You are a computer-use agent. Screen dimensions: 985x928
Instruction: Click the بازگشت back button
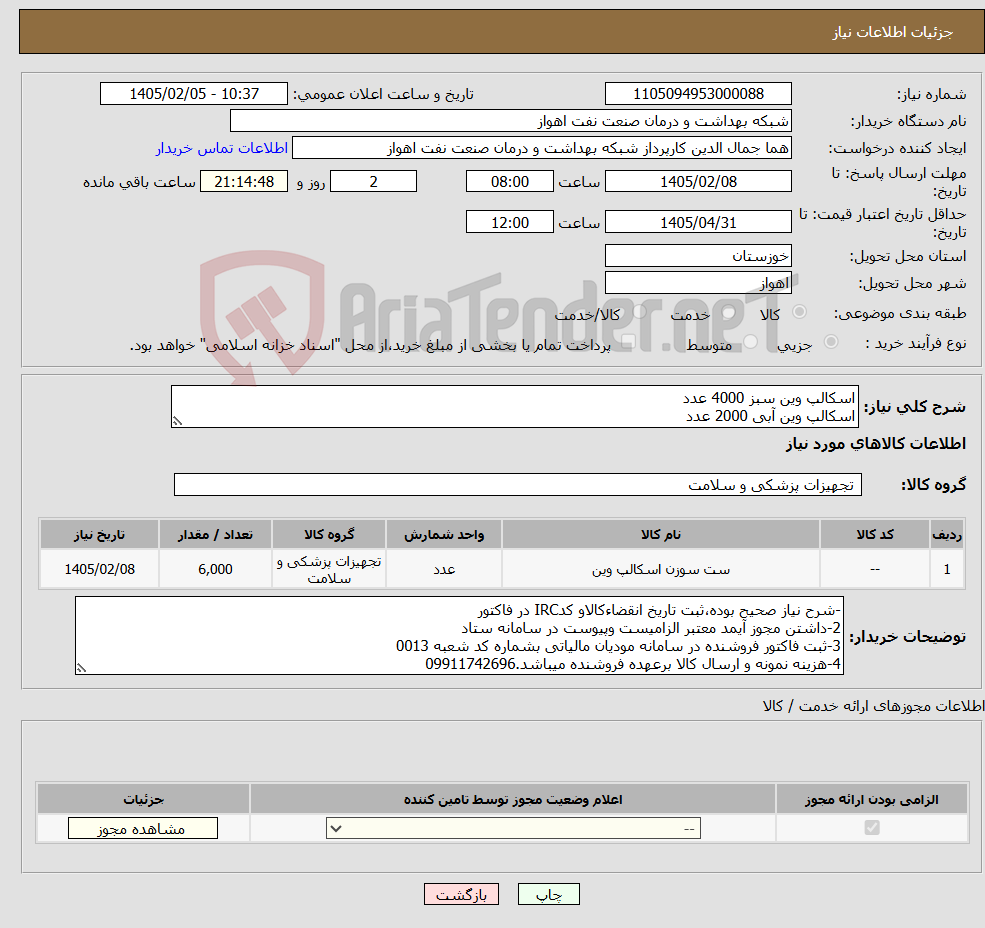(x=461, y=894)
